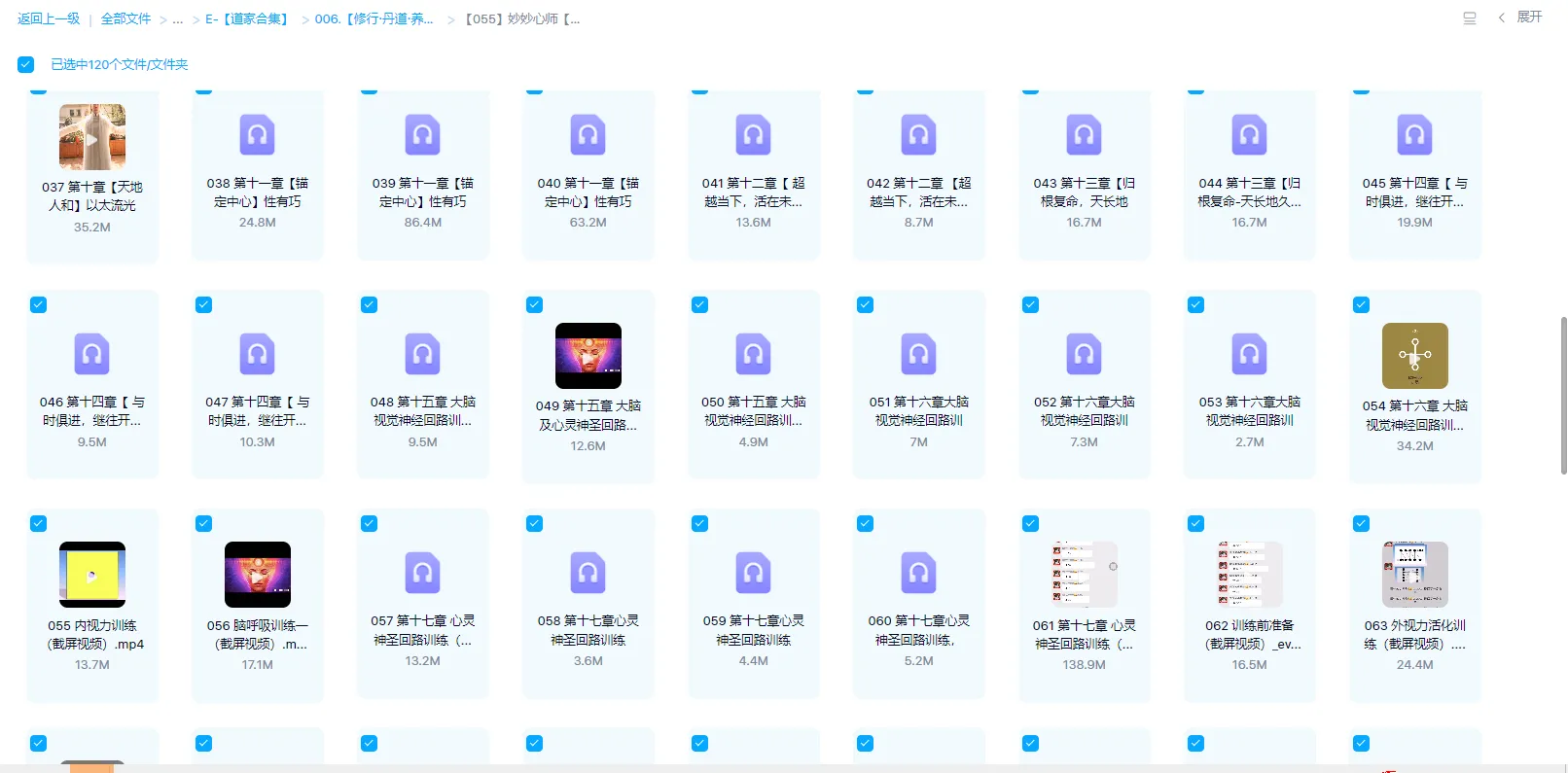Open thumbnail 063 外视力活化训练
Screen dimensions: 1568x773
[x=1415, y=575]
